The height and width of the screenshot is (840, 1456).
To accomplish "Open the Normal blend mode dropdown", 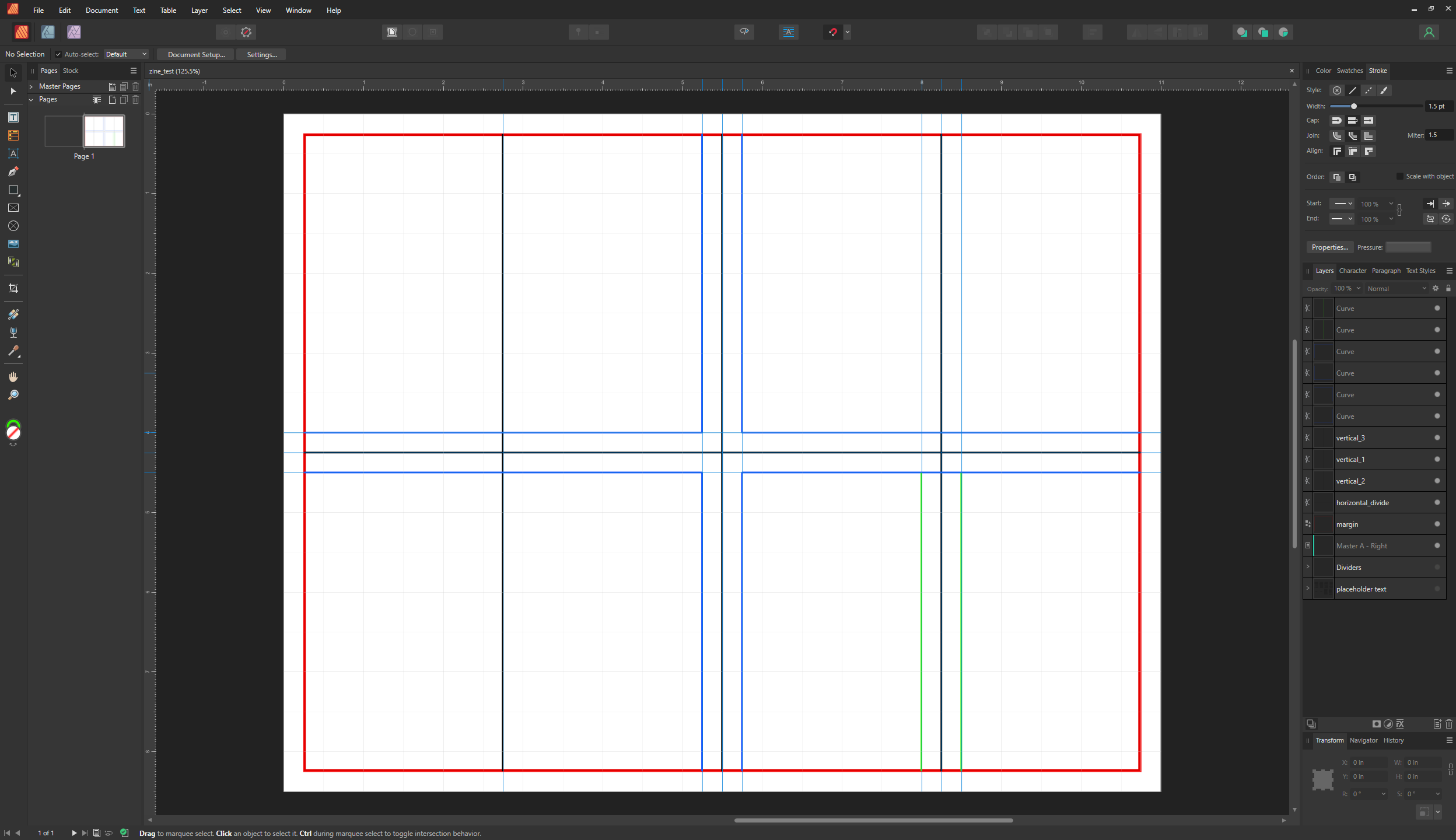I will (1396, 289).
